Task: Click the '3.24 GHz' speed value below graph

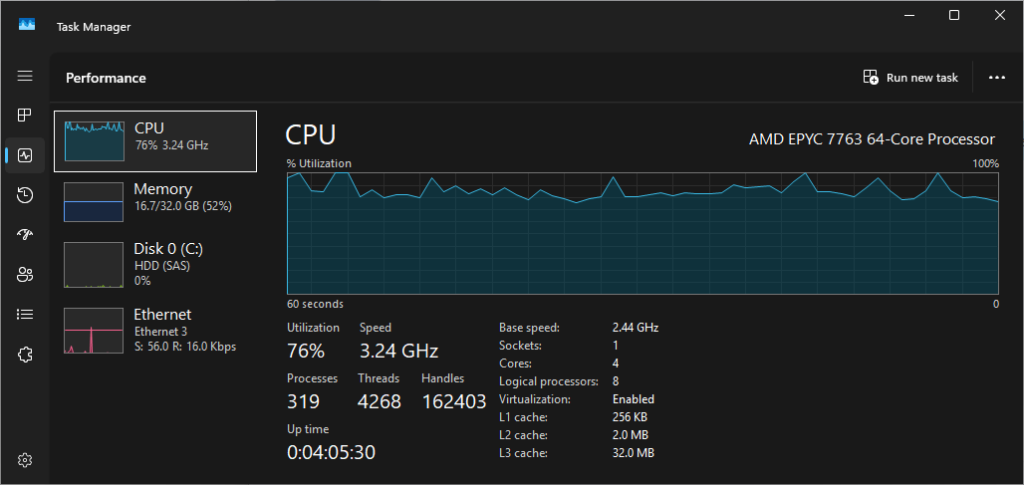Action: coord(398,351)
